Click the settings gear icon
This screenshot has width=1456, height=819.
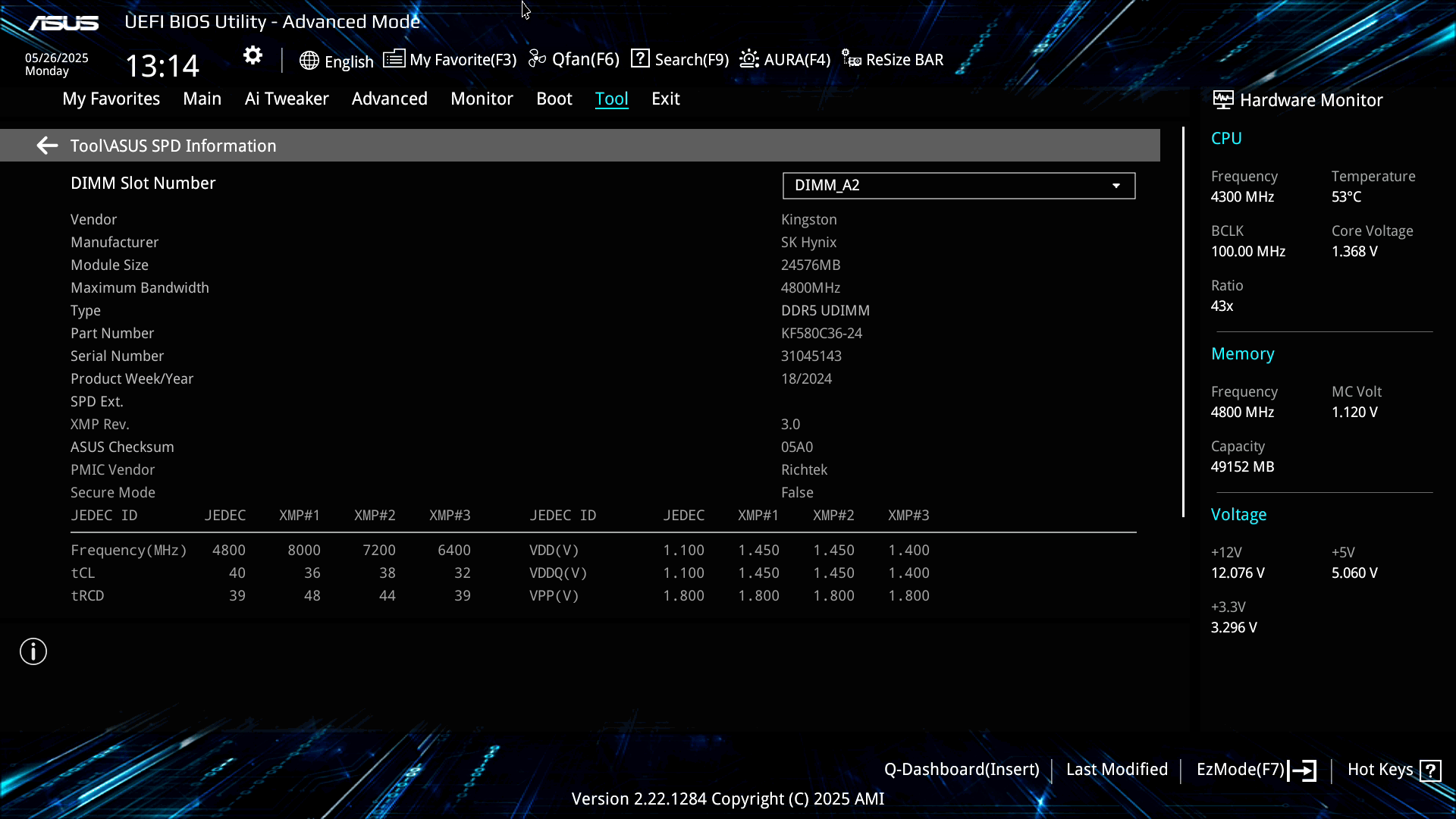[x=253, y=55]
